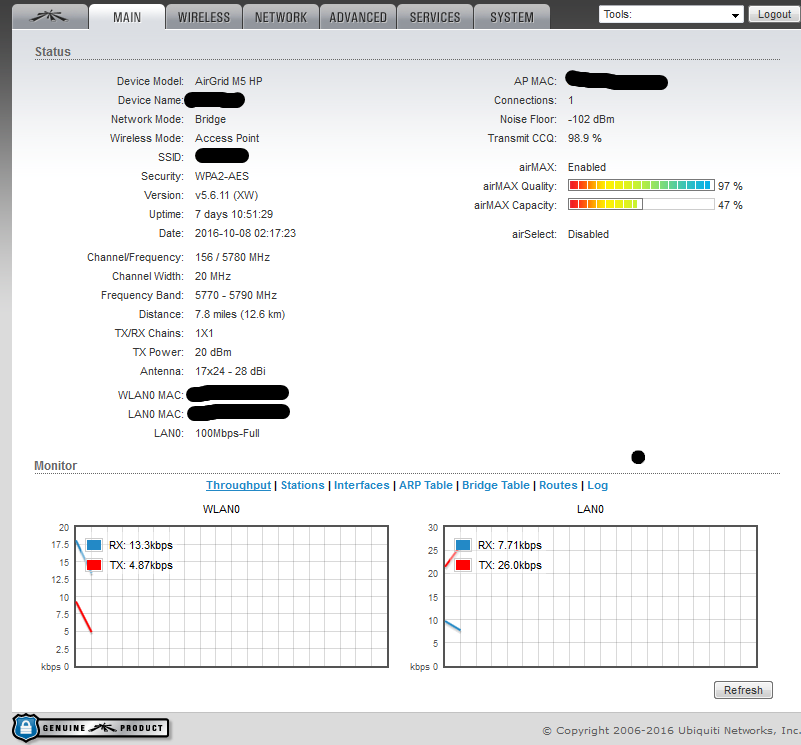This screenshot has width=801, height=745.
Task: Click the WLAN0 TX red legend square
Action: (94, 565)
